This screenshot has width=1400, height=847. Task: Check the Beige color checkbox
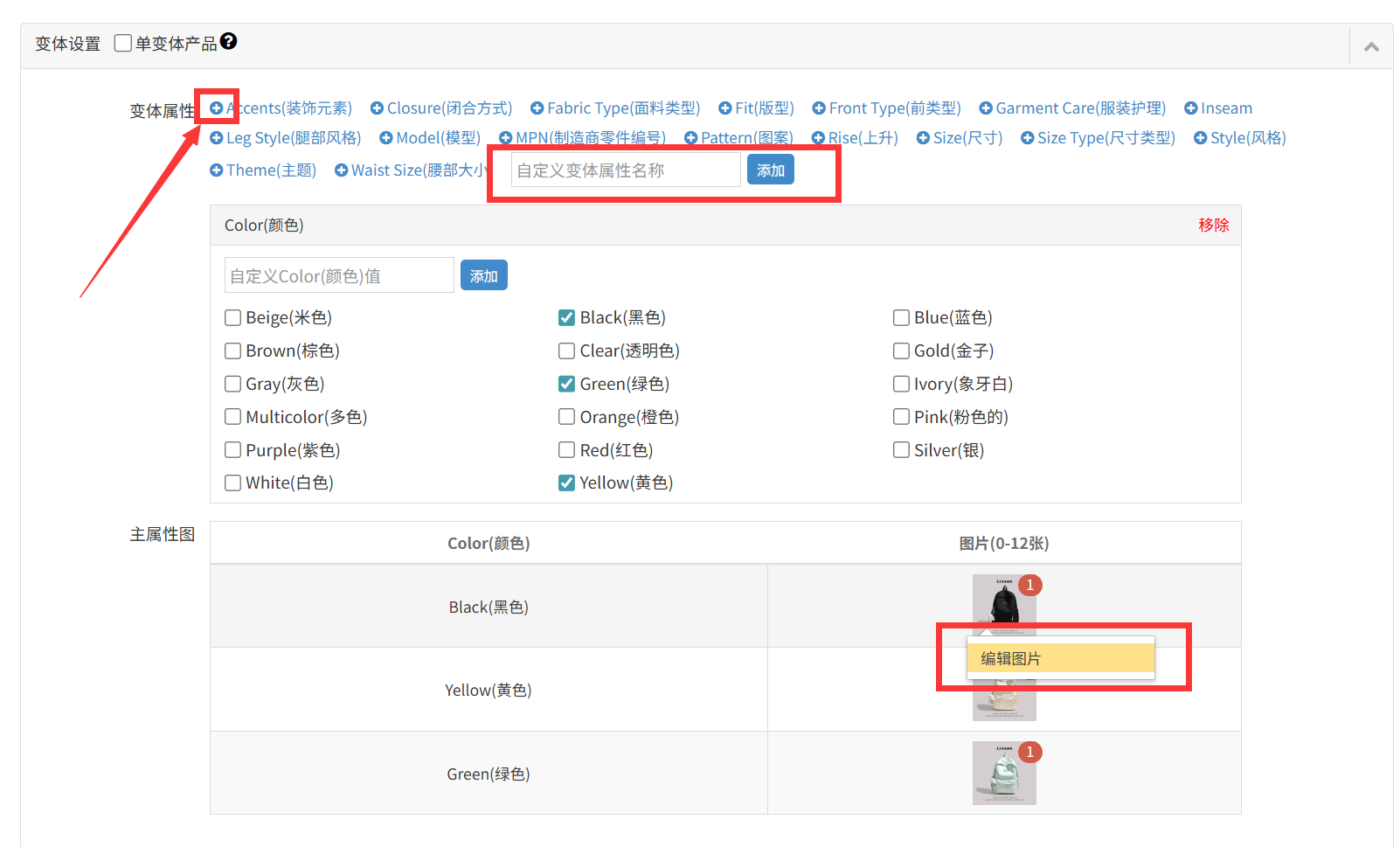[233, 317]
